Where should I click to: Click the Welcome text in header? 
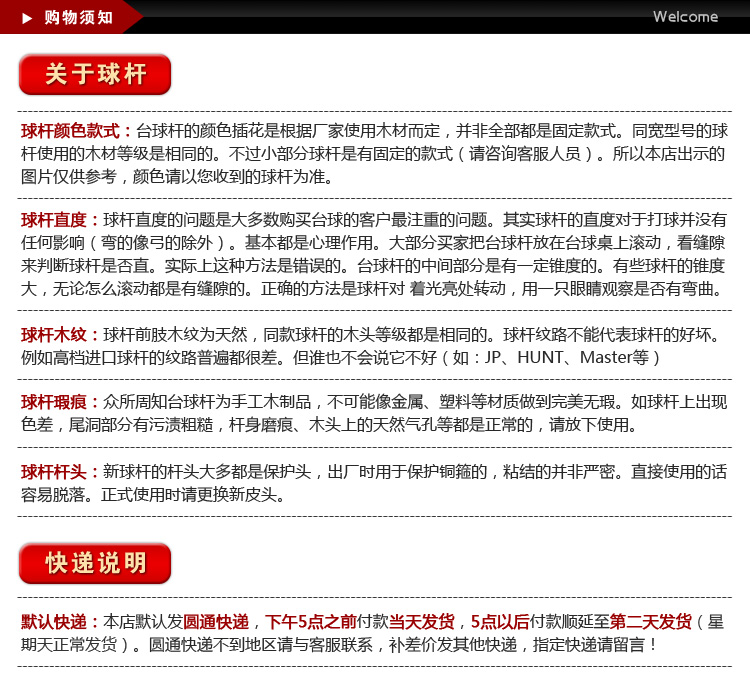click(685, 17)
